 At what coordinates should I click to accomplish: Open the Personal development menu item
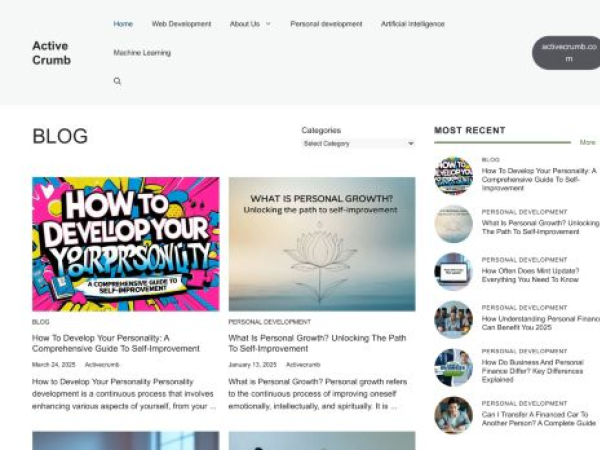click(326, 24)
